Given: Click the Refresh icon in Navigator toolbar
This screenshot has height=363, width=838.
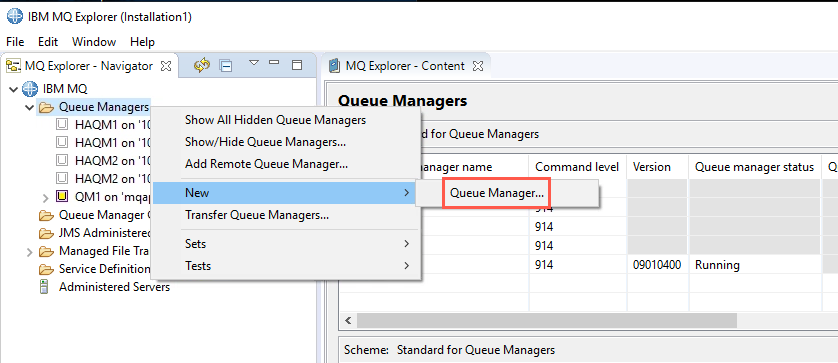Looking at the screenshot, I should [x=202, y=66].
